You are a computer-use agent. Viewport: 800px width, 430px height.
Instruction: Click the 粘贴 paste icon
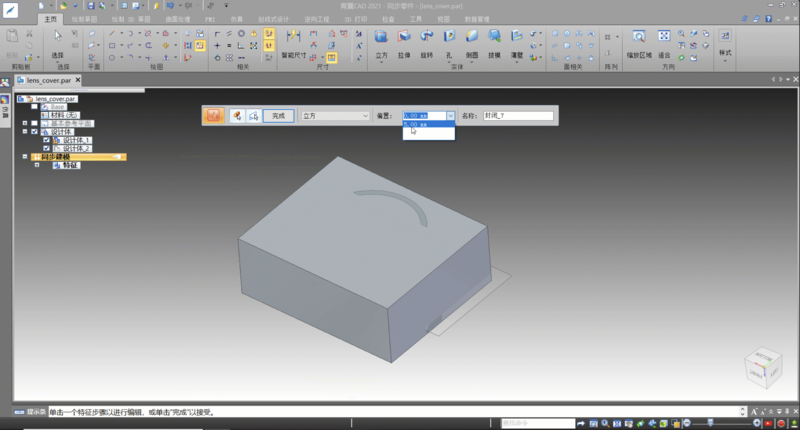pos(12,36)
